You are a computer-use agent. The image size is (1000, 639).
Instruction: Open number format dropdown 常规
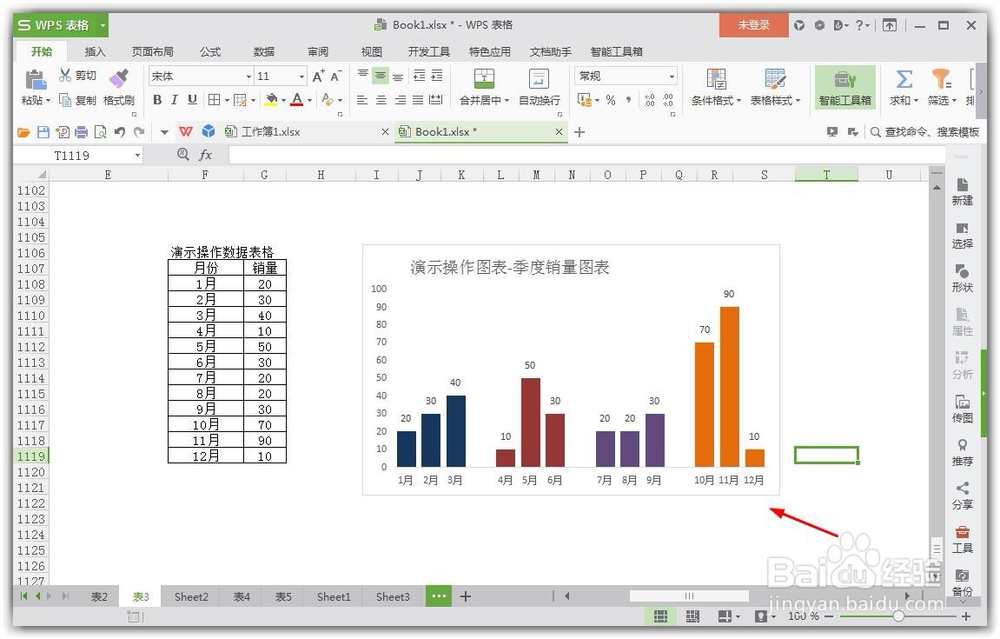pyautogui.click(x=672, y=77)
